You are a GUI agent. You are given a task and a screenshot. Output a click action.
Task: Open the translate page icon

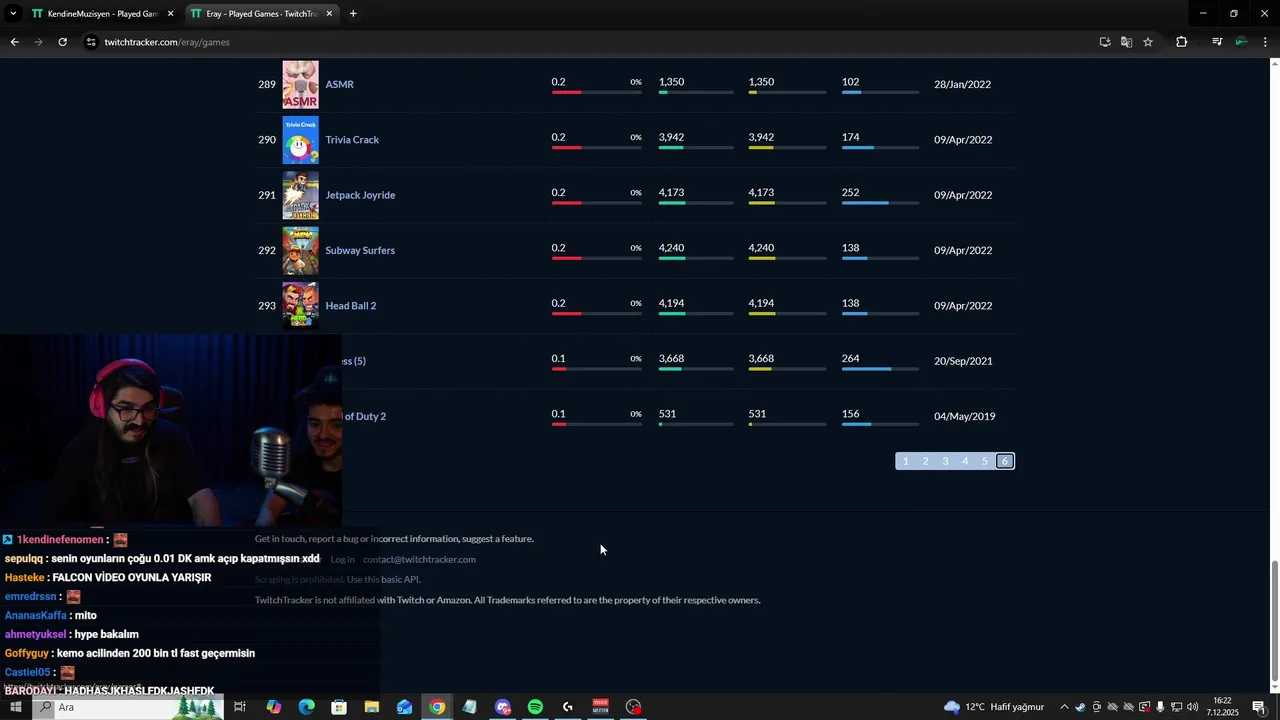1126,42
